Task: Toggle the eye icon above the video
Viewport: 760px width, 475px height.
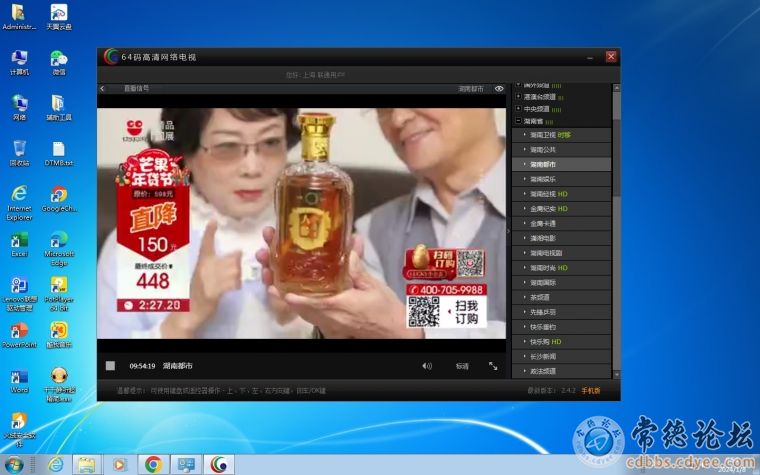Action: point(499,89)
